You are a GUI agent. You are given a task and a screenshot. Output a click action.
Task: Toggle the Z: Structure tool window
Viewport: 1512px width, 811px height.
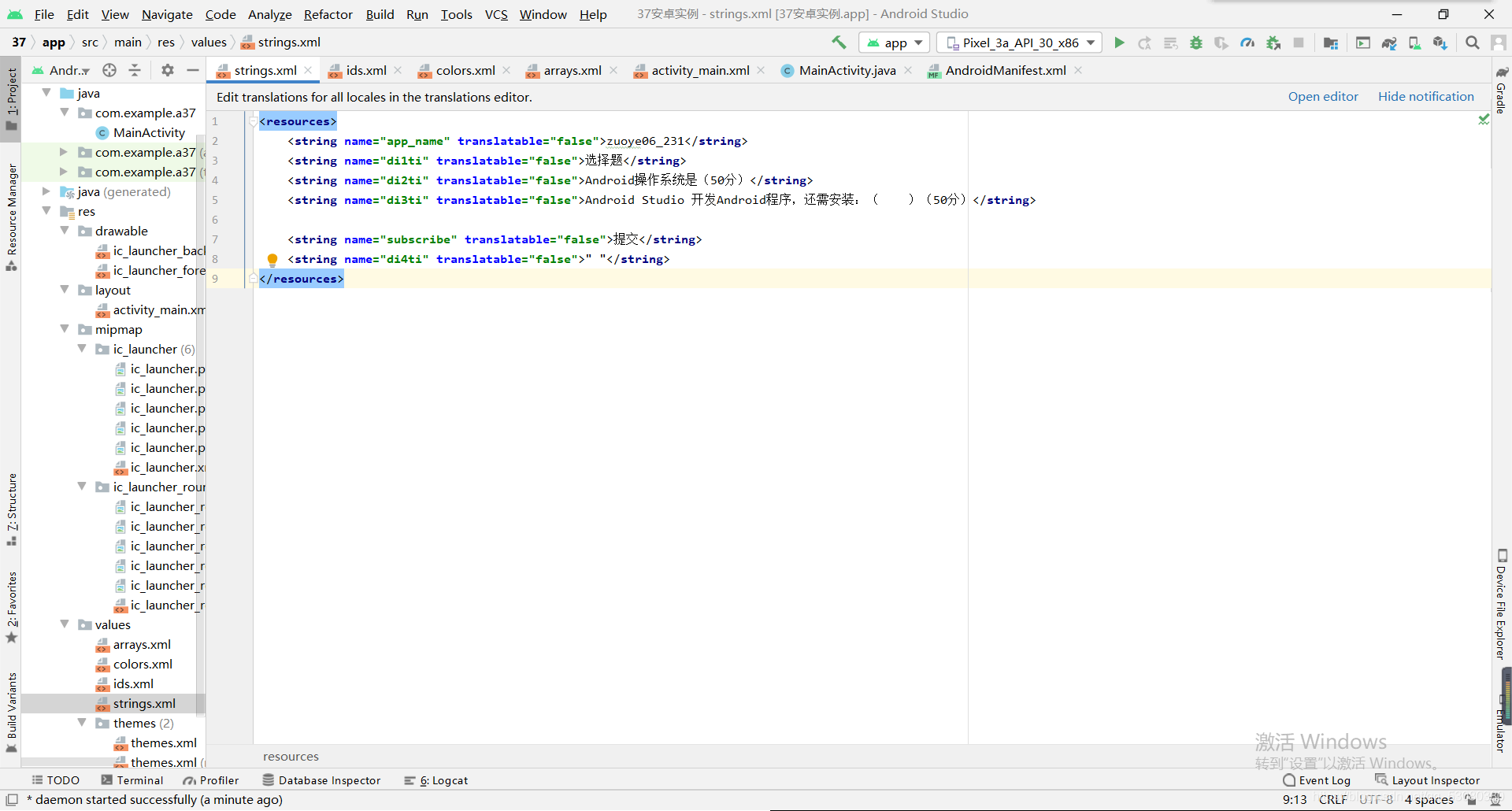point(11,509)
